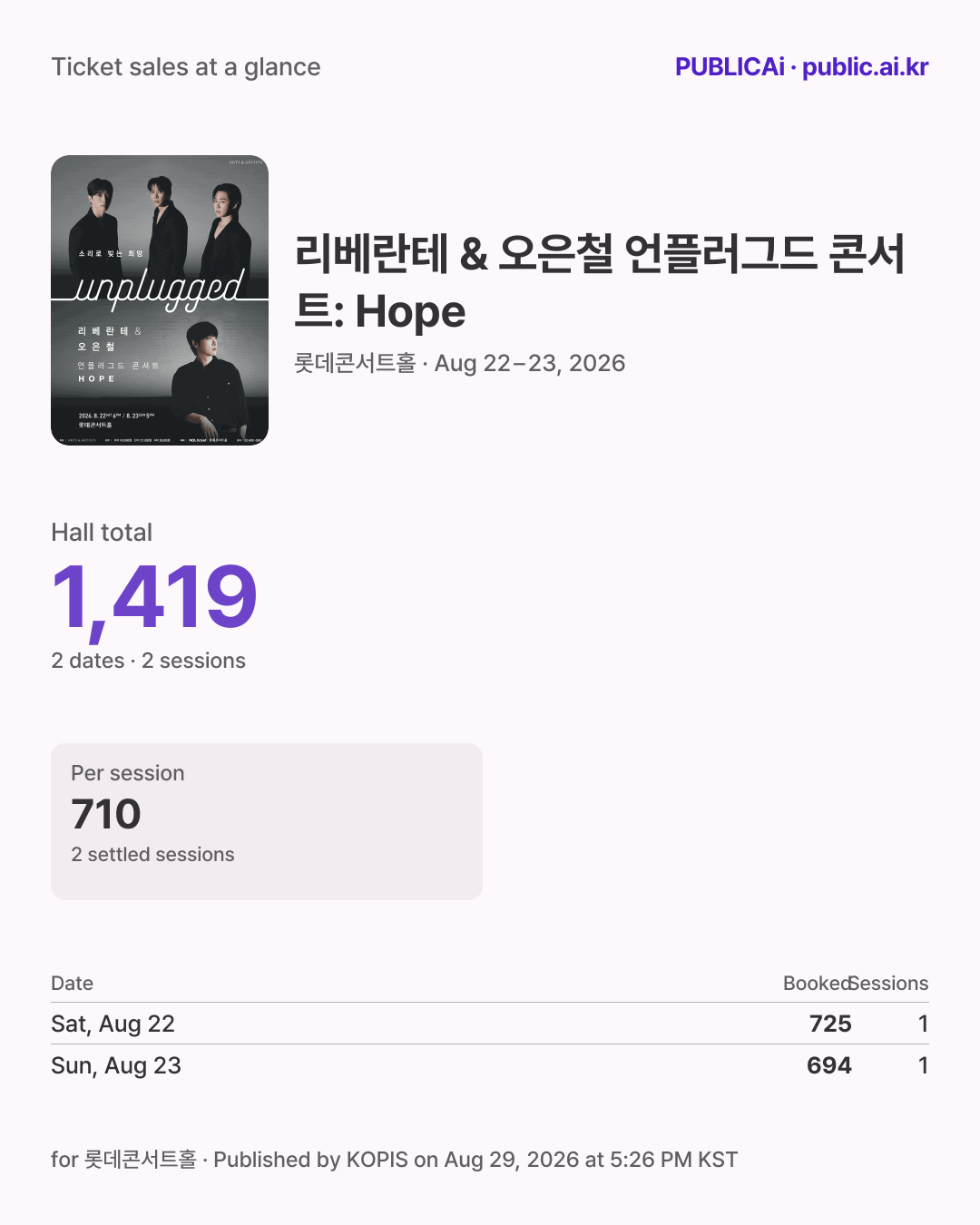
Task: Select the 710 per session value
Action: 106,814
